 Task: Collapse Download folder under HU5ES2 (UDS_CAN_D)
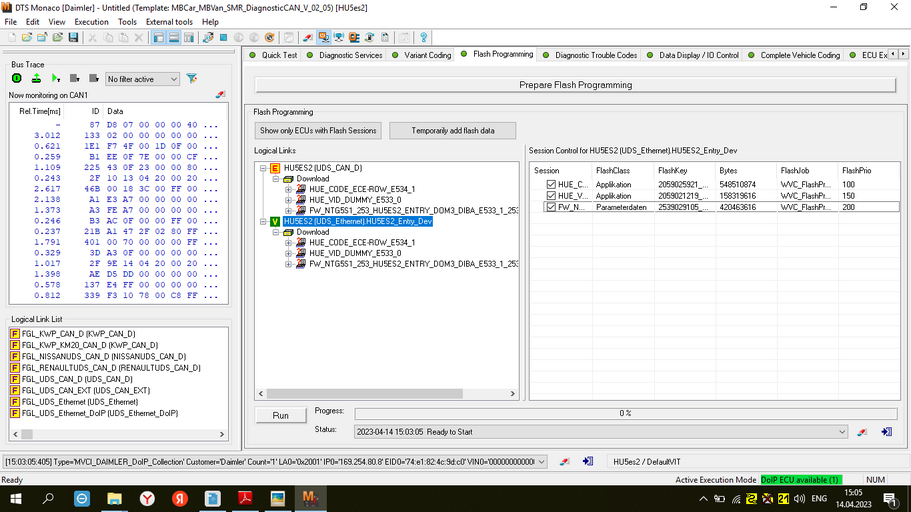pos(276,178)
